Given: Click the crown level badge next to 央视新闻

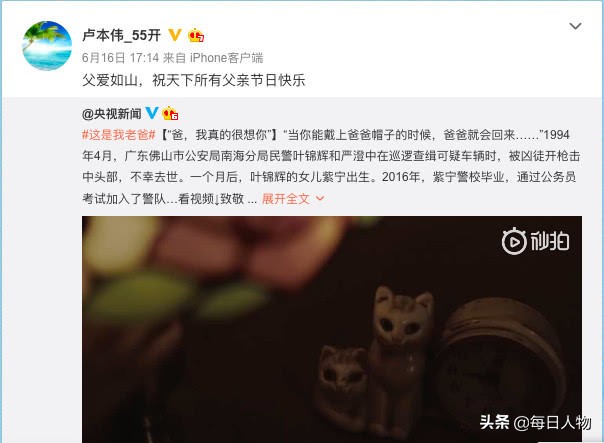Looking at the screenshot, I should (170, 113).
